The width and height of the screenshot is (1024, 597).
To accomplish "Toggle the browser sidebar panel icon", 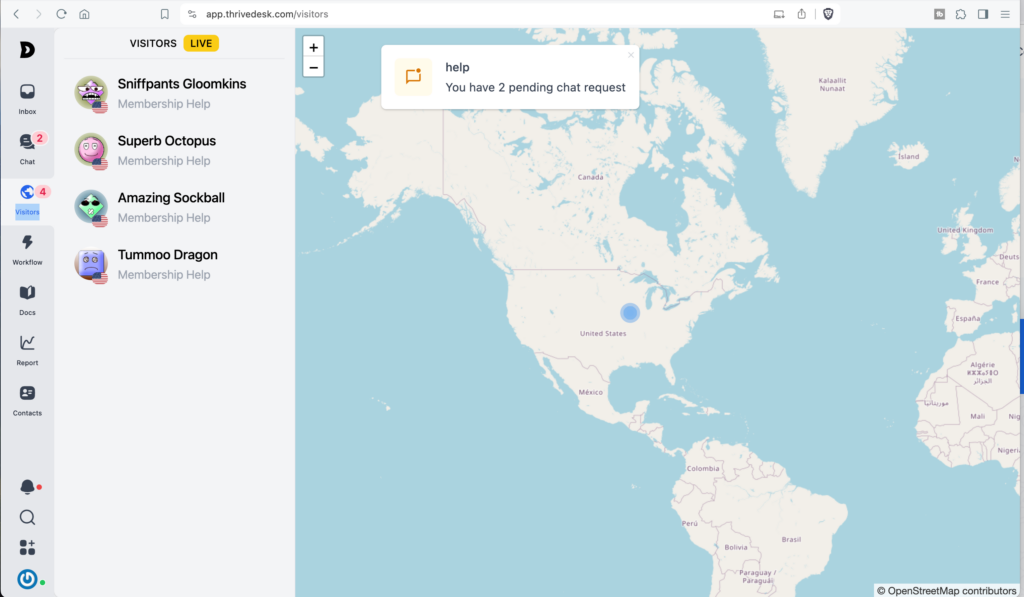I will tap(981, 14).
